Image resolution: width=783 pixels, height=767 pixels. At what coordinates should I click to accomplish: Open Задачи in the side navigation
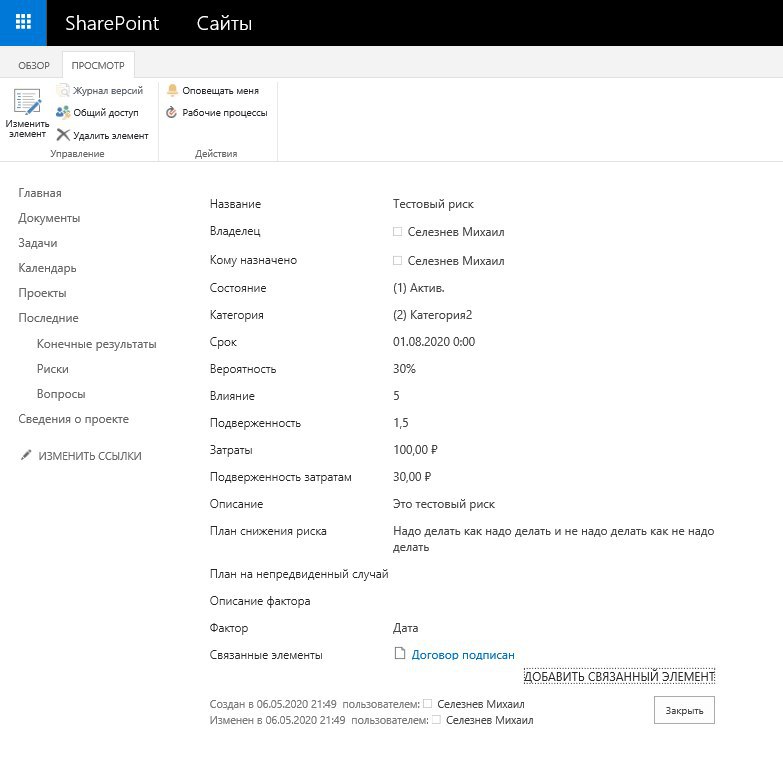[38, 243]
